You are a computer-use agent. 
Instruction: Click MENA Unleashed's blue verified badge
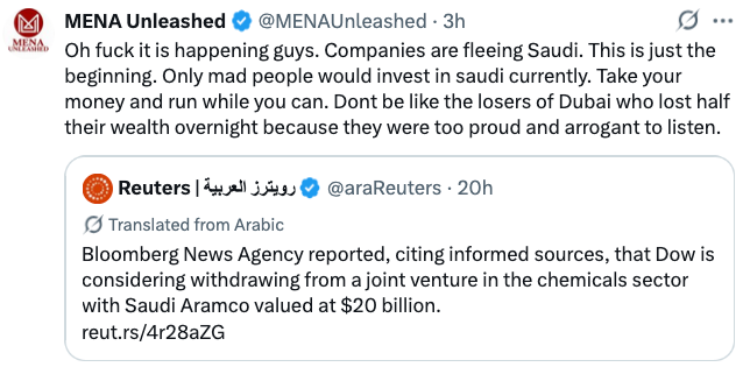click(242, 22)
